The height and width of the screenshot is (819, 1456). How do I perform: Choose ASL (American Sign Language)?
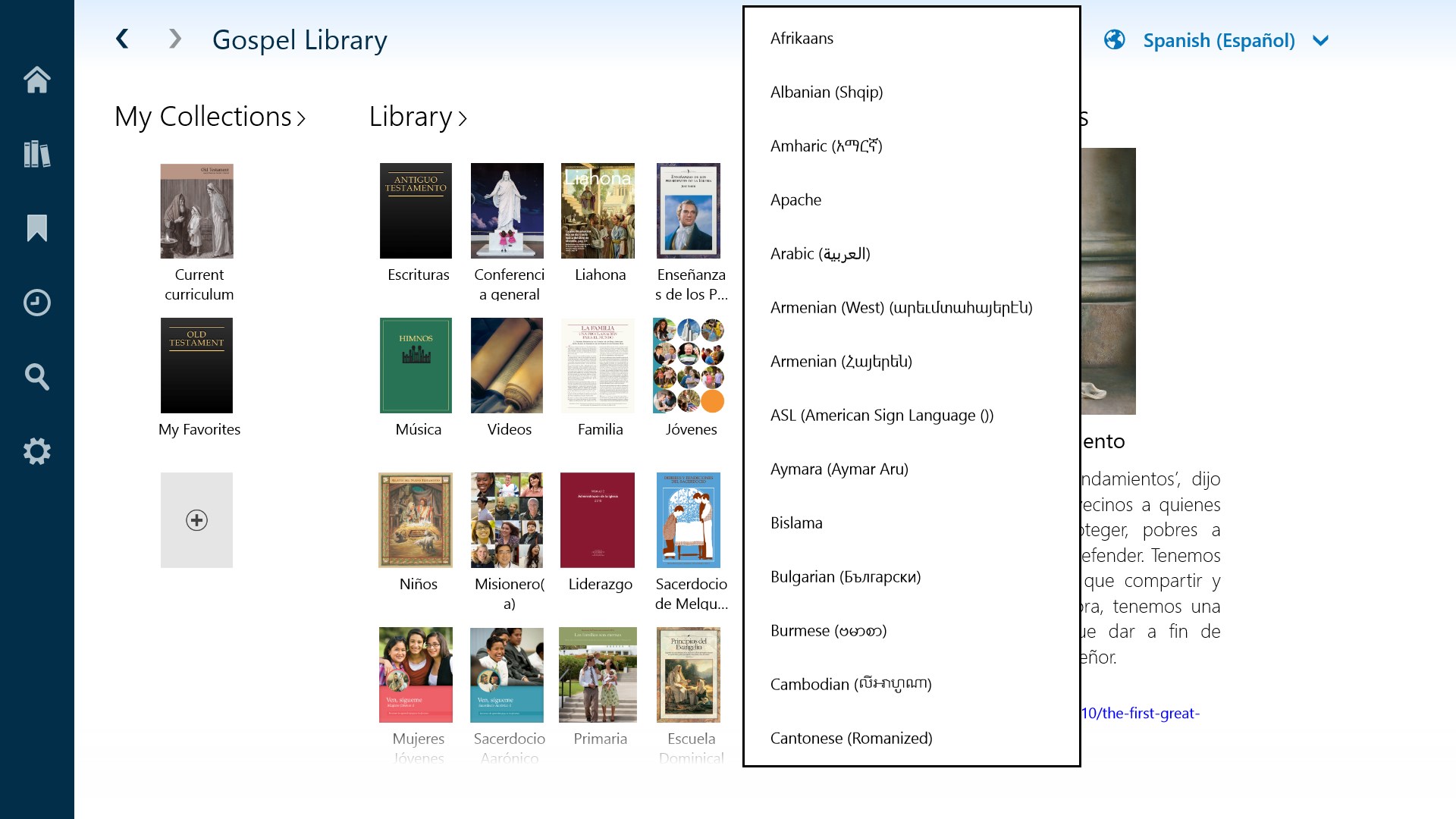(x=881, y=415)
